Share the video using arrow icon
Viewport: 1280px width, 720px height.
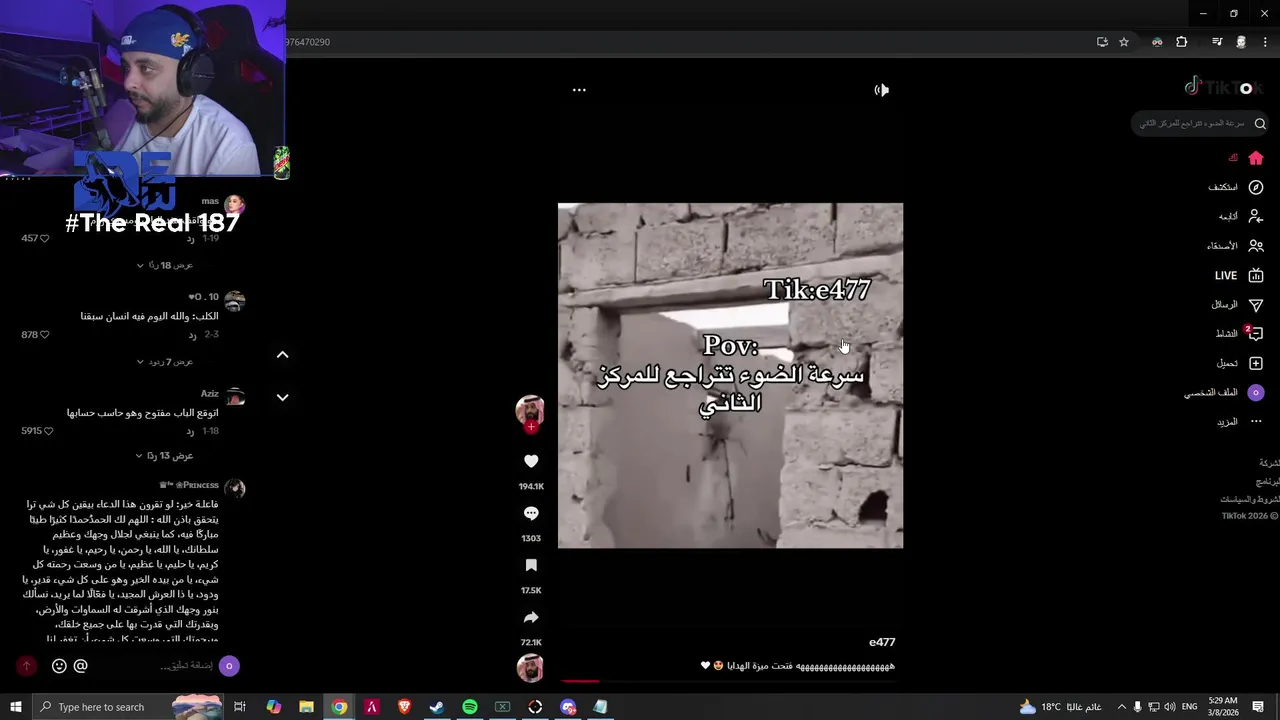pyautogui.click(x=531, y=617)
